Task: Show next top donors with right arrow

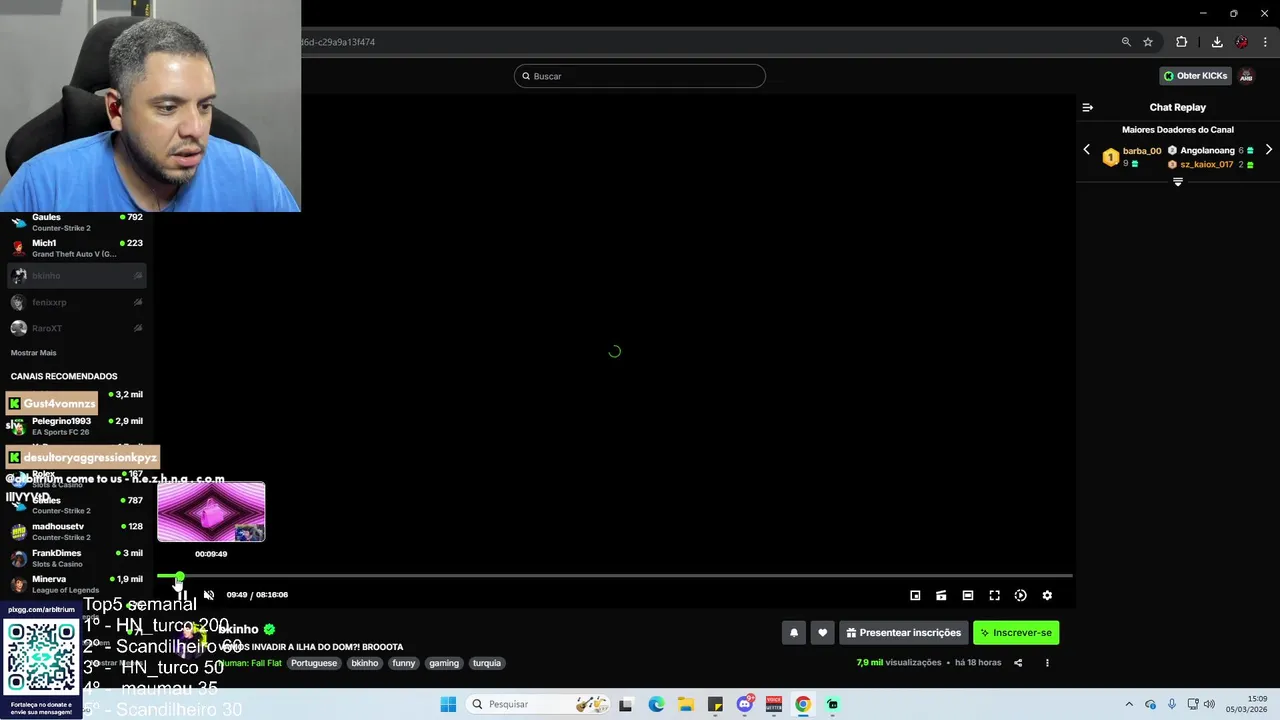Action: [x=1269, y=150]
